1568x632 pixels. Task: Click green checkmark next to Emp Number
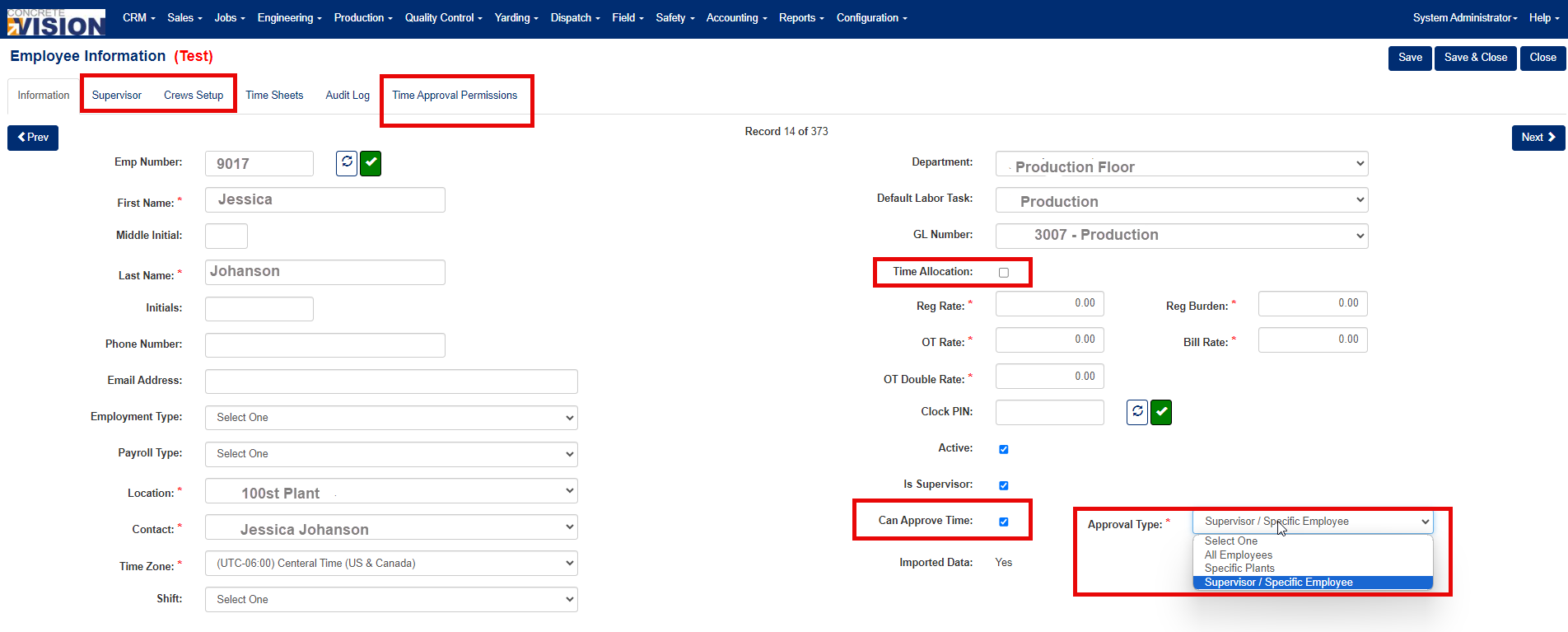(371, 163)
